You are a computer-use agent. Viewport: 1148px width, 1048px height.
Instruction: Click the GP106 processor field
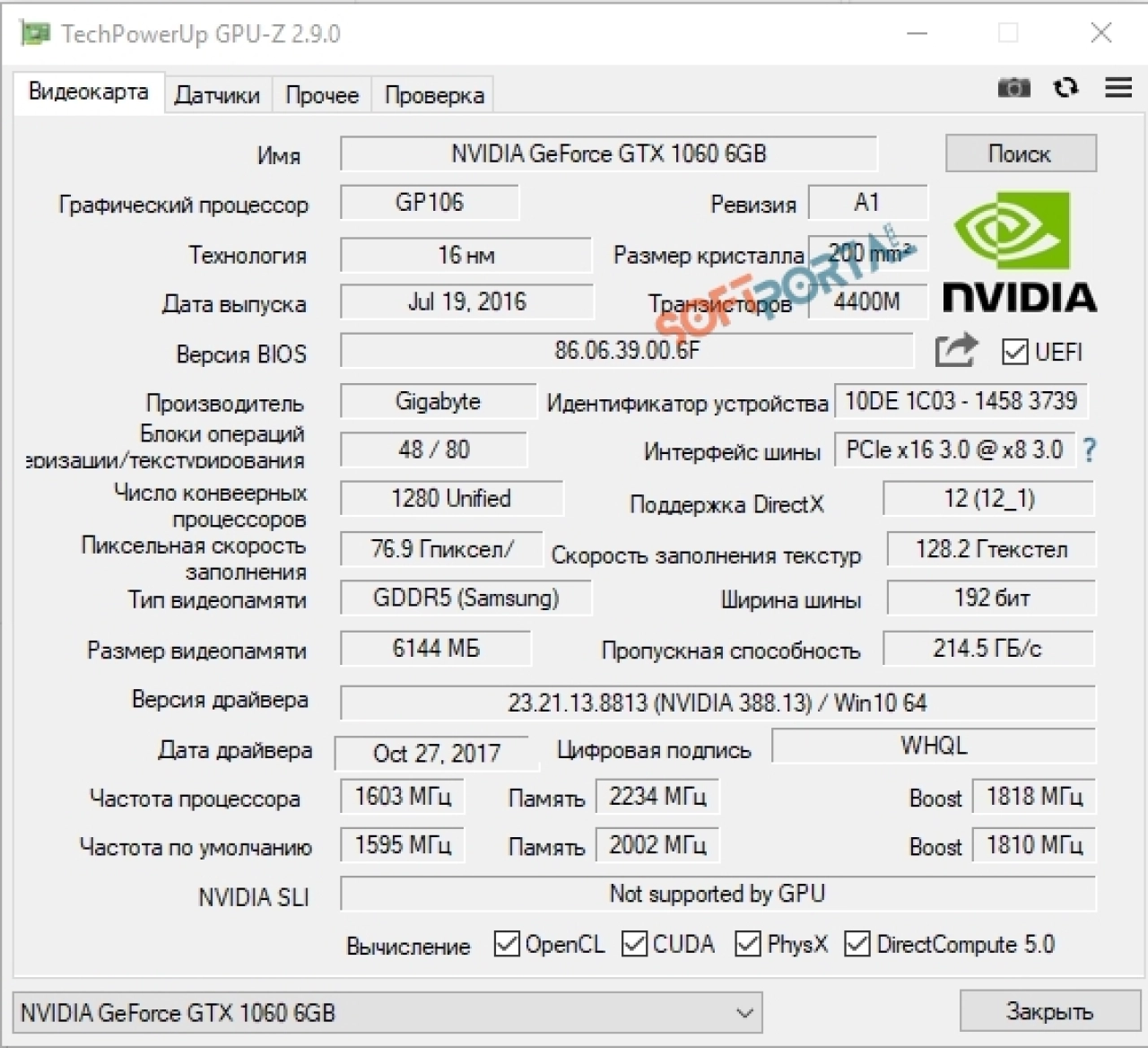pos(430,203)
